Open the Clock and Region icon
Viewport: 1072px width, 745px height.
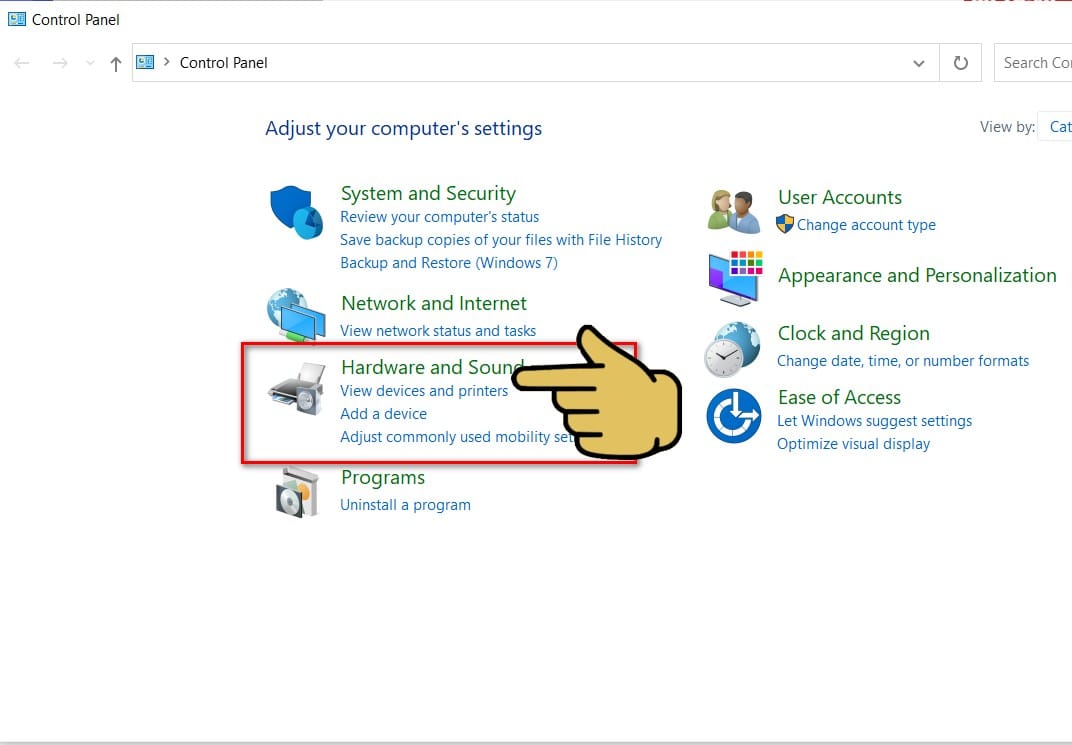(732, 349)
